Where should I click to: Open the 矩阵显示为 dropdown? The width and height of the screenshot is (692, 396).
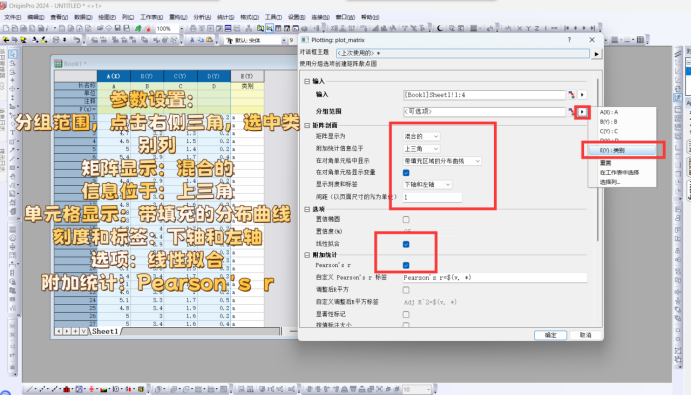(421, 136)
